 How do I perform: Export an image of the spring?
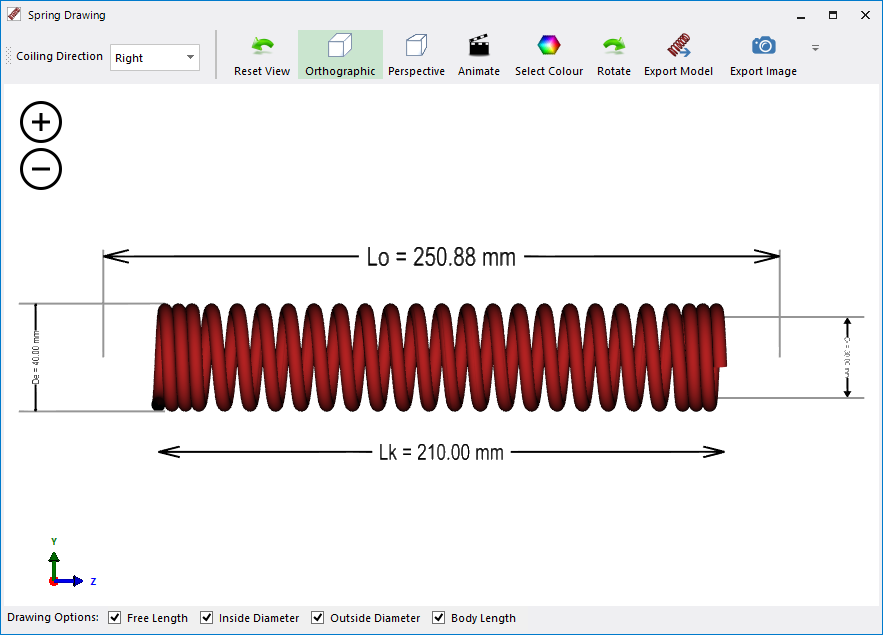click(x=762, y=54)
